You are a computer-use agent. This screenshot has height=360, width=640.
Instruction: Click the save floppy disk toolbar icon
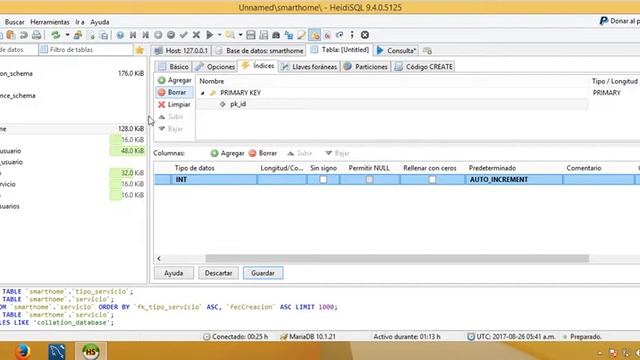click(x=251, y=35)
